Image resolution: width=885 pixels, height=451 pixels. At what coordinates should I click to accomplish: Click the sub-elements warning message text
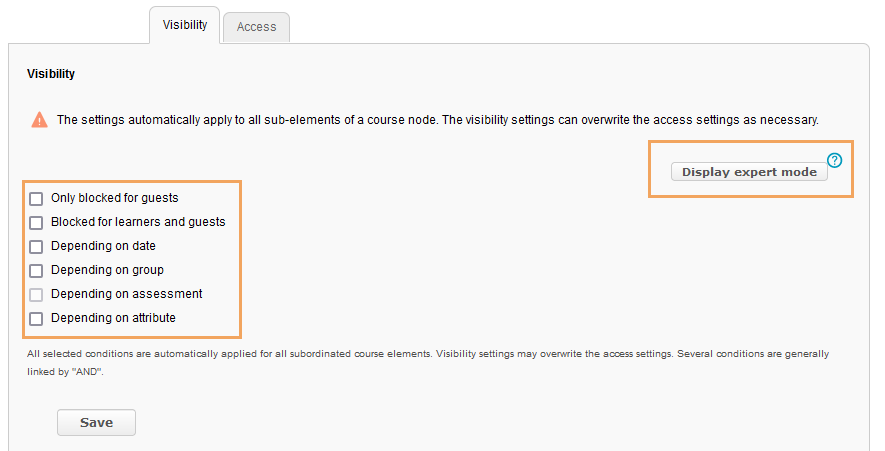tap(437, 120)
